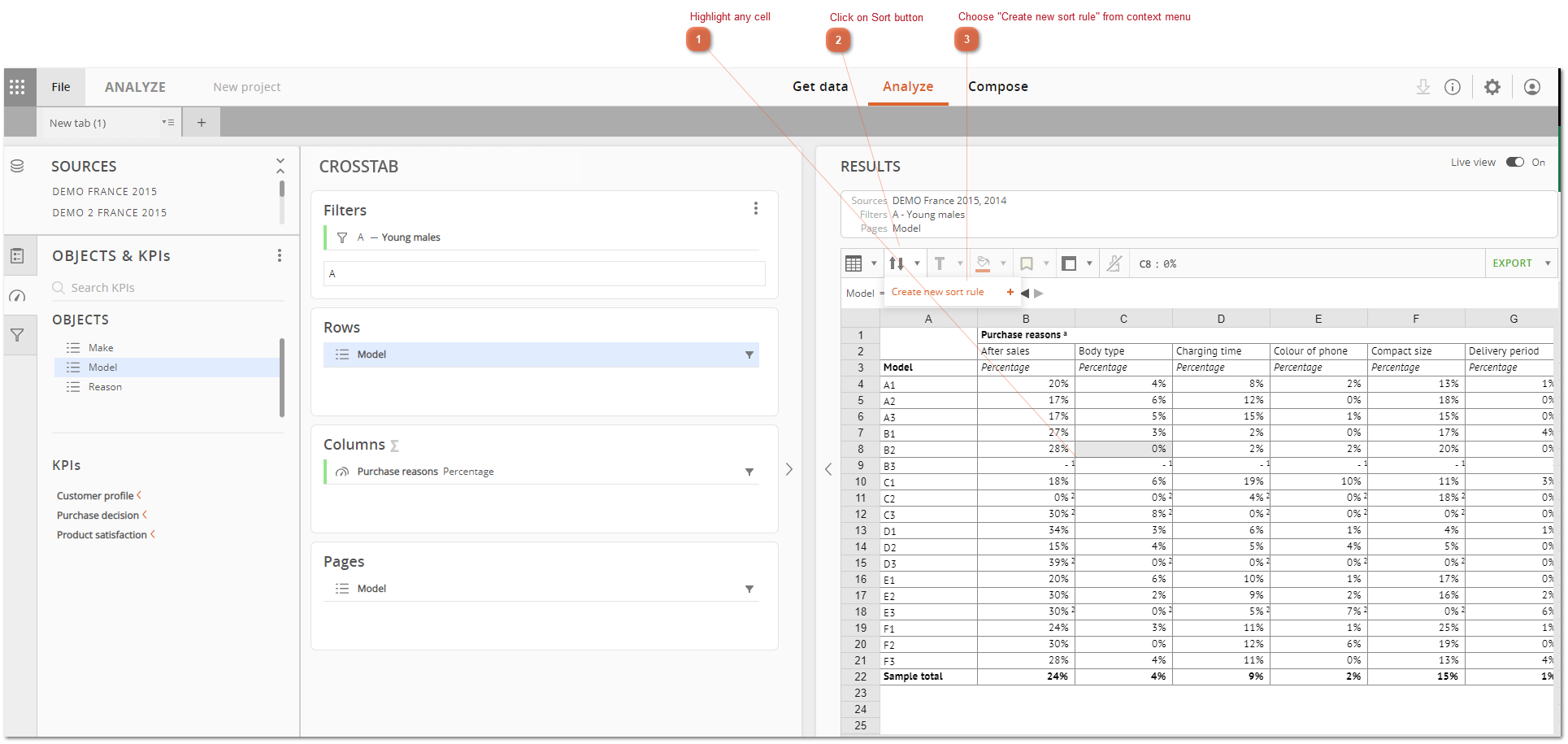Toggle the Live view switch
The height and width of the screenshot is (744, 1568).
click(x=1515, y=163)
